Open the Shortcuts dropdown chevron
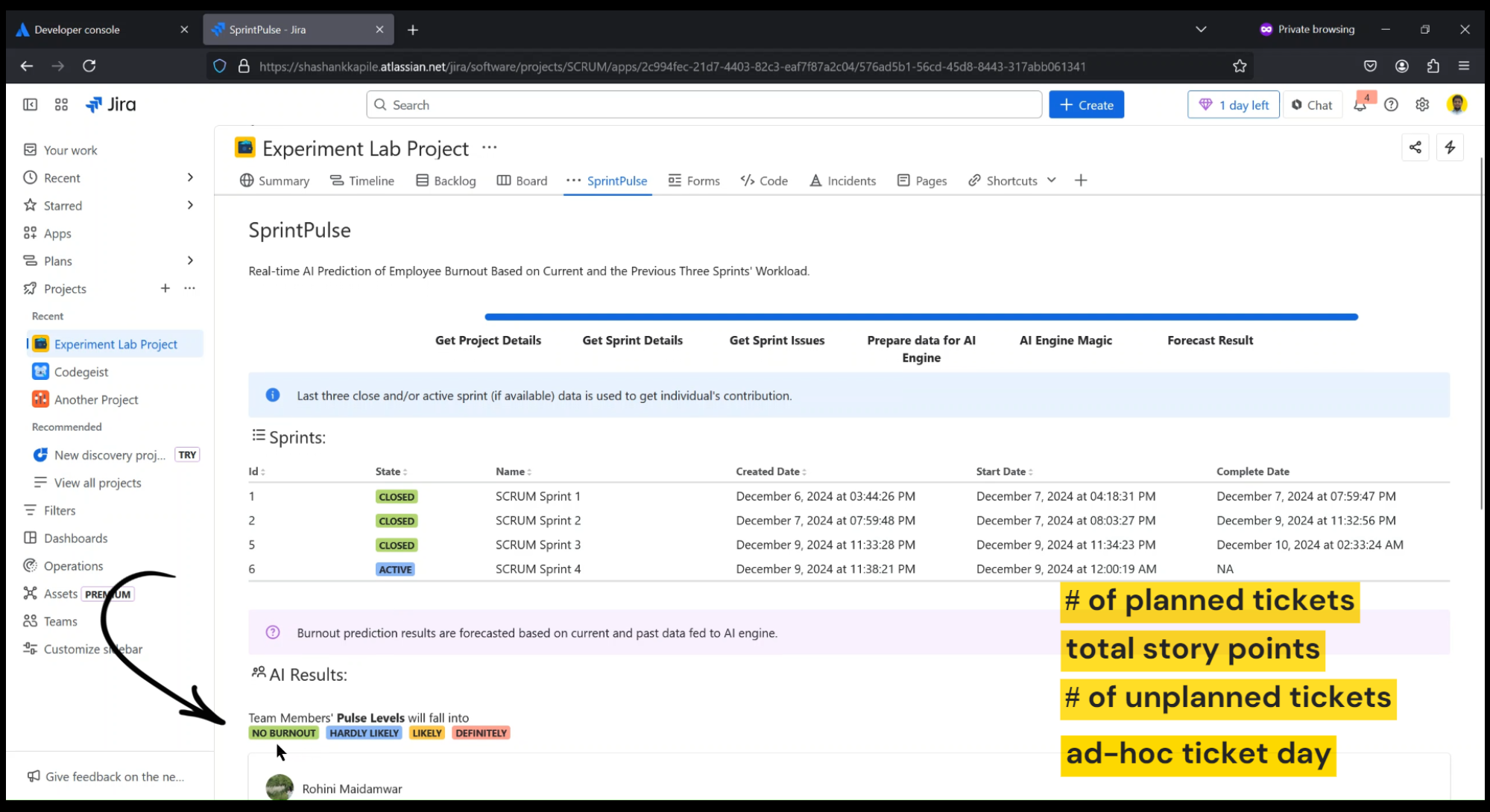The width and height of the screenshot is (1490, 812). pos(1051,180)
